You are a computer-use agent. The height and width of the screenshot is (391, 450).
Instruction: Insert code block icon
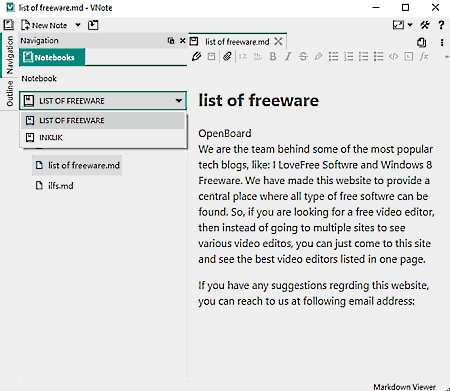click(409, 56)
